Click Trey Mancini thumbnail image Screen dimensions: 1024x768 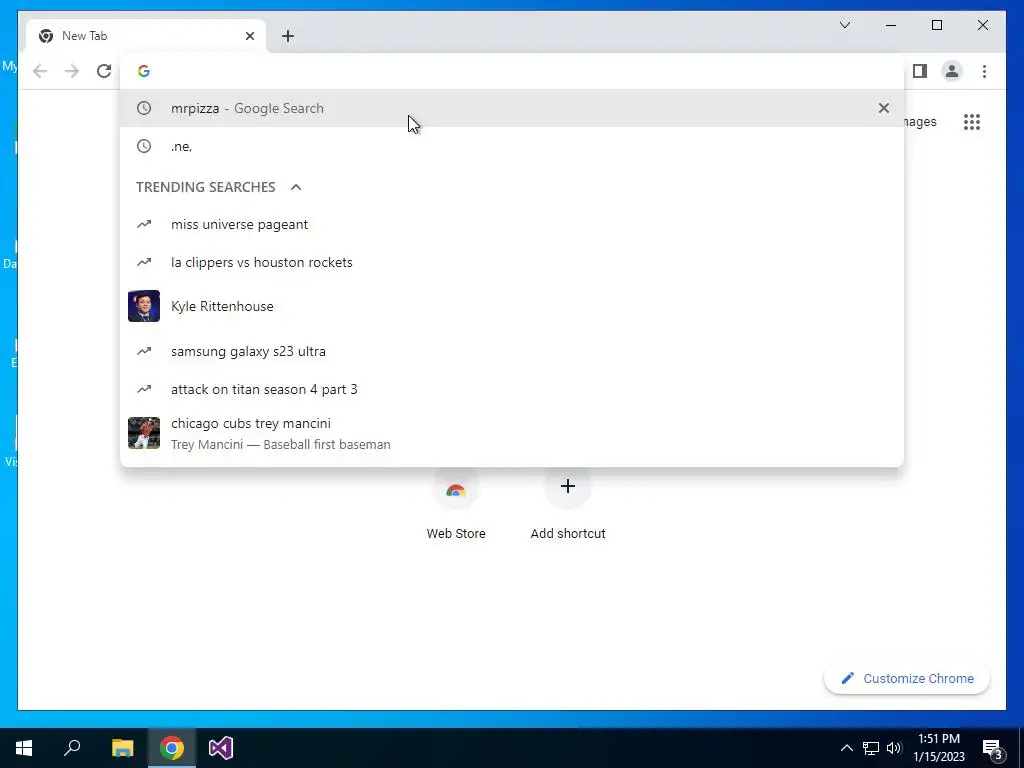[144, 433]
